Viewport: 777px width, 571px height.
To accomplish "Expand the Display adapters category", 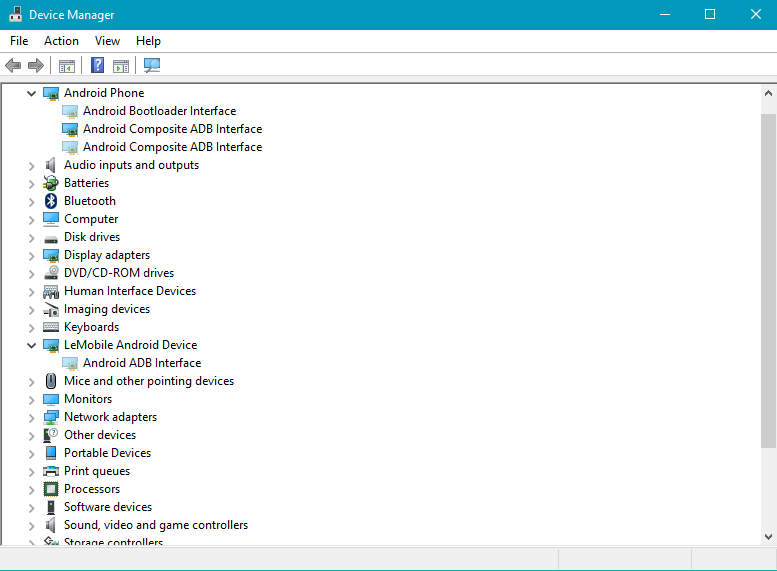I will tap(31, 255).
